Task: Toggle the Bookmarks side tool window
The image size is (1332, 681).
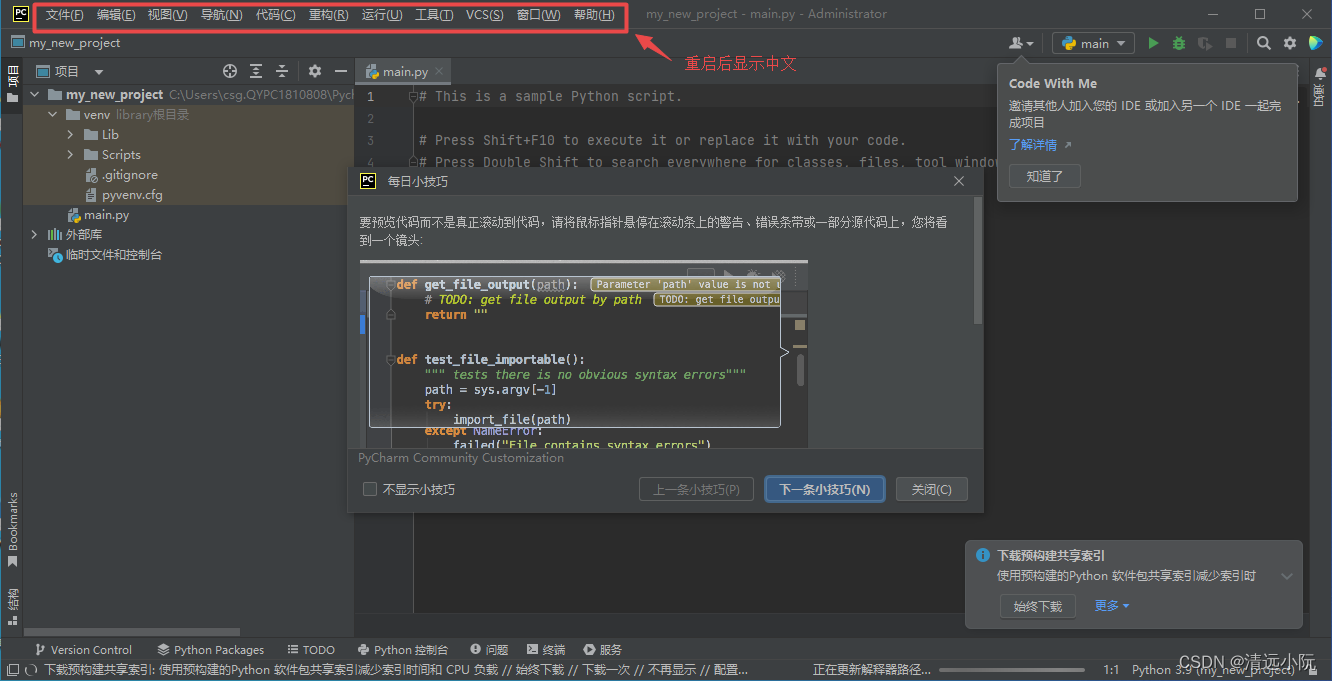Action: (12, 528)
